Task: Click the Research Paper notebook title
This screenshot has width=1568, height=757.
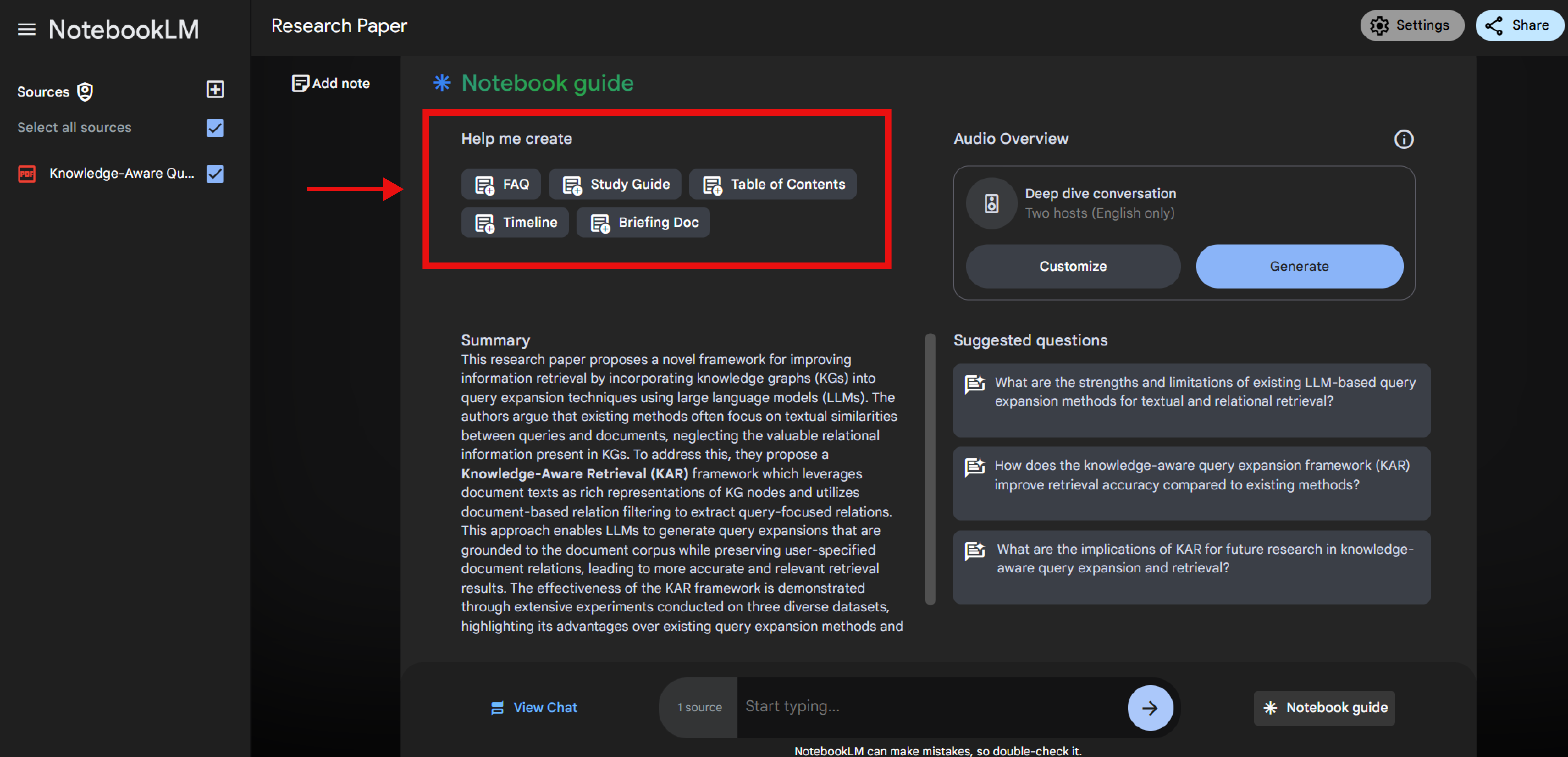Action: click(x=339, y=26)
